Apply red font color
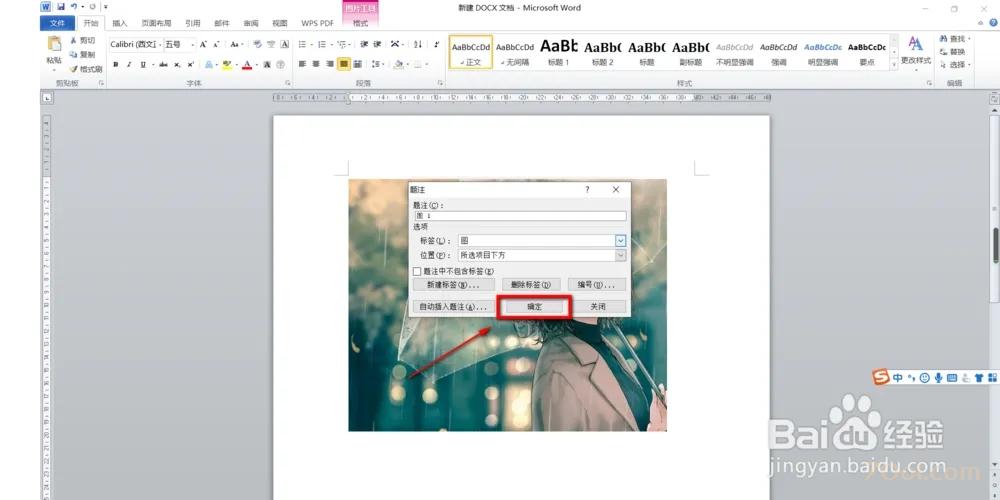 (247, 64)
